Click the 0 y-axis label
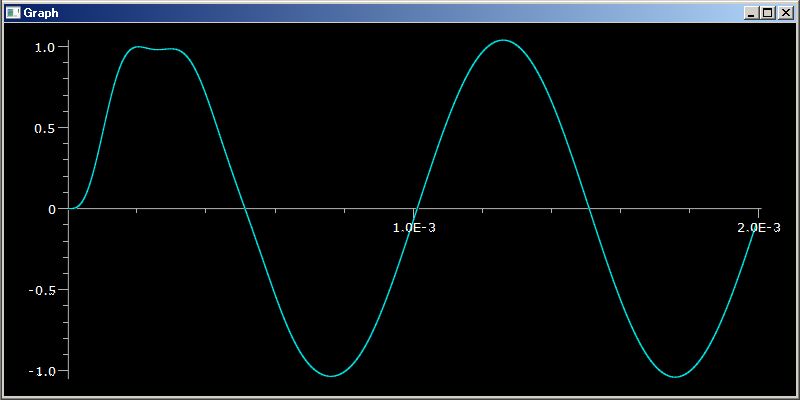 52,209
